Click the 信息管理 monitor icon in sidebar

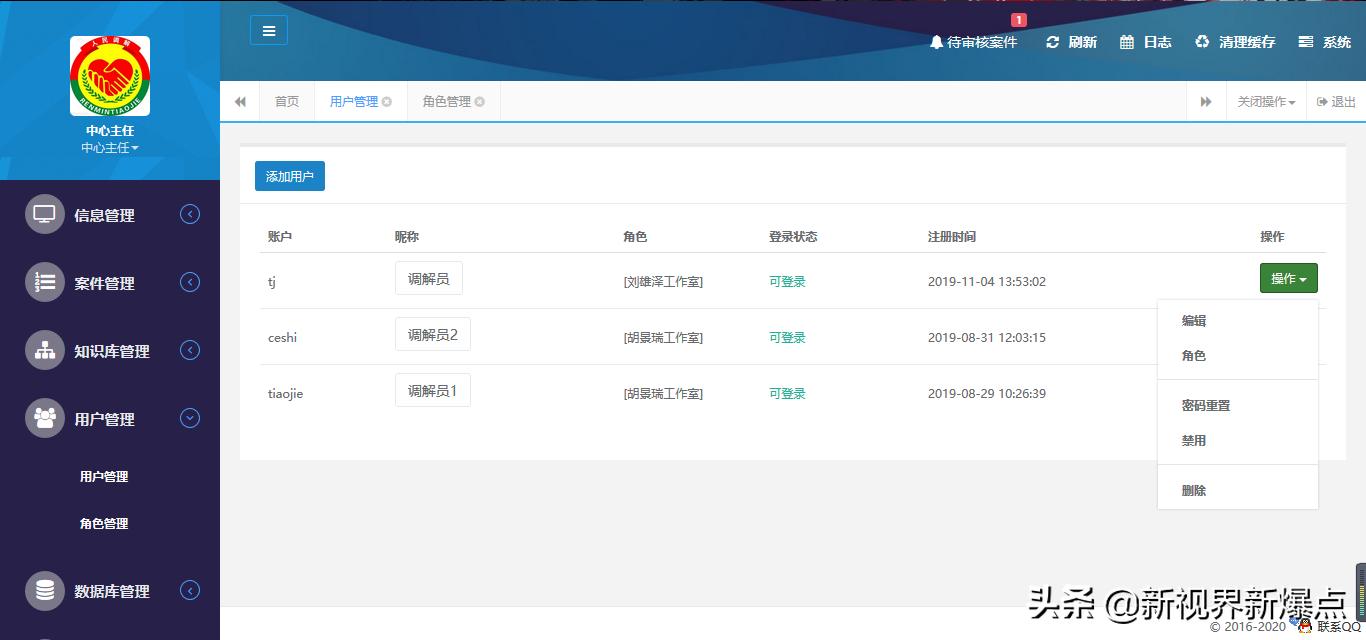(44, 214)
